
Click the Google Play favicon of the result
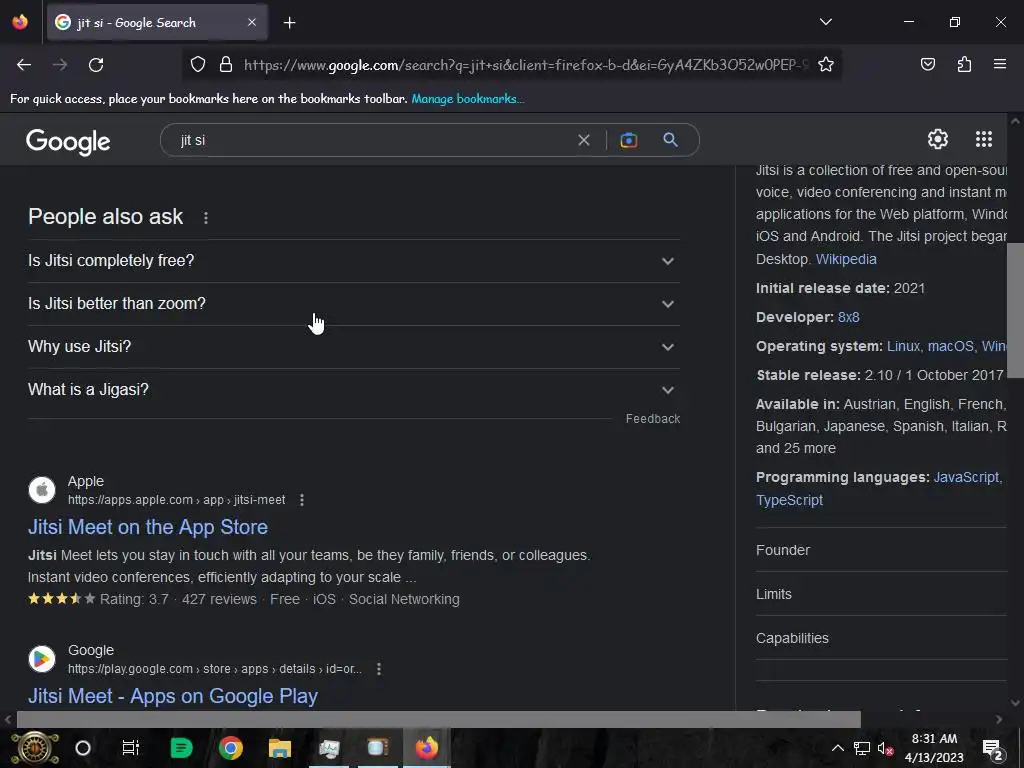point(42,659)
